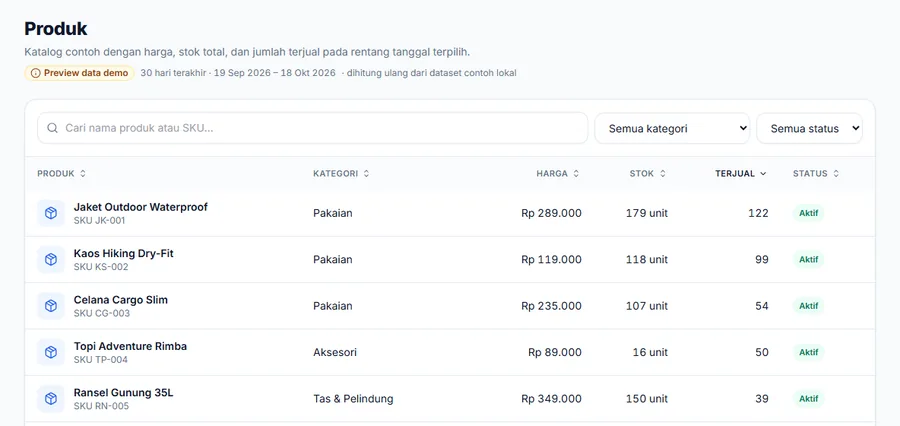Click sold count 122
Viewport: 900px width, 426px height.
tap(758, 213)
